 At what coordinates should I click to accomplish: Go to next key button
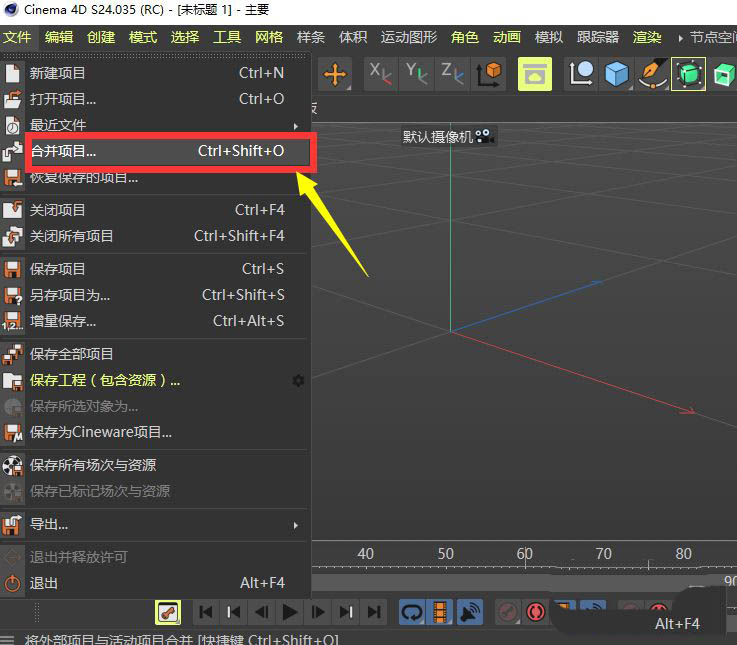pos(346,612)
